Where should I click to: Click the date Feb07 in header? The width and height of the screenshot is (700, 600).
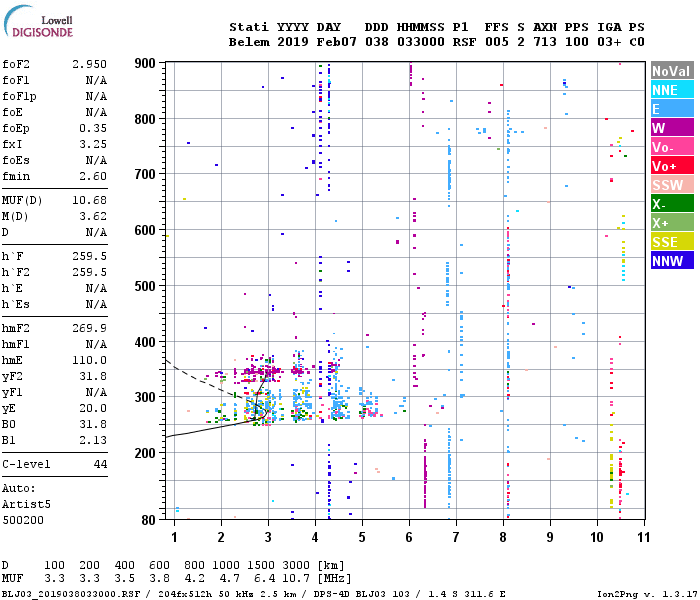point(337,42)
